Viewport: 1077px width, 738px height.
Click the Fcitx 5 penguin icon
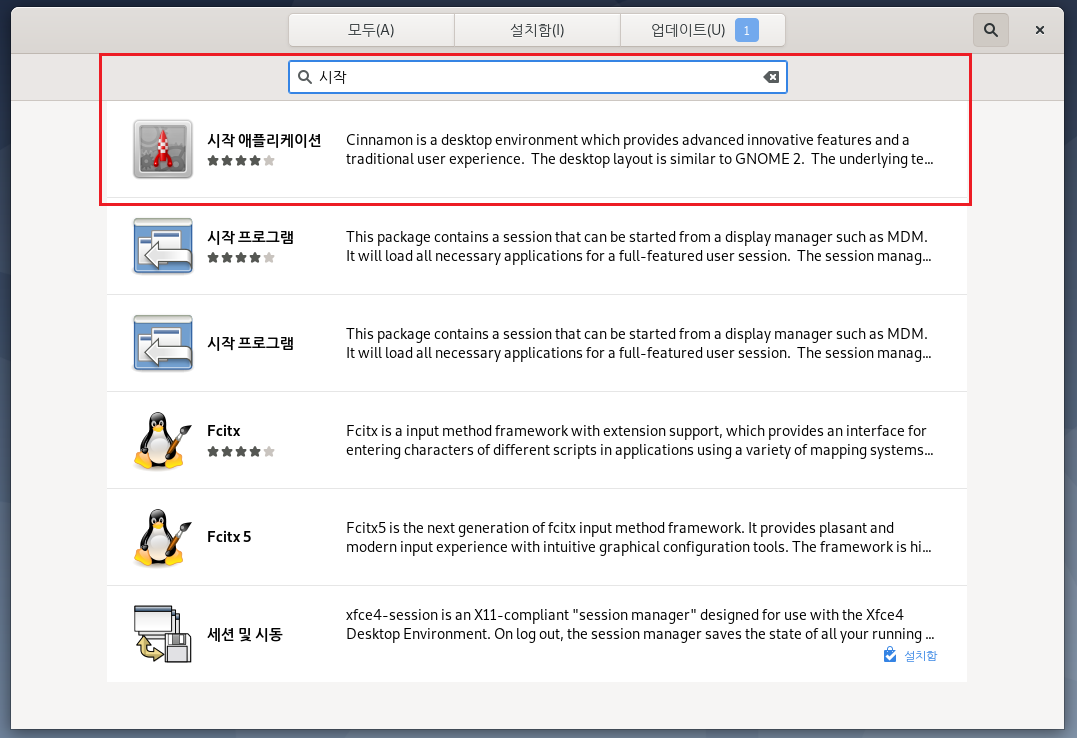[x=163, y=537]
